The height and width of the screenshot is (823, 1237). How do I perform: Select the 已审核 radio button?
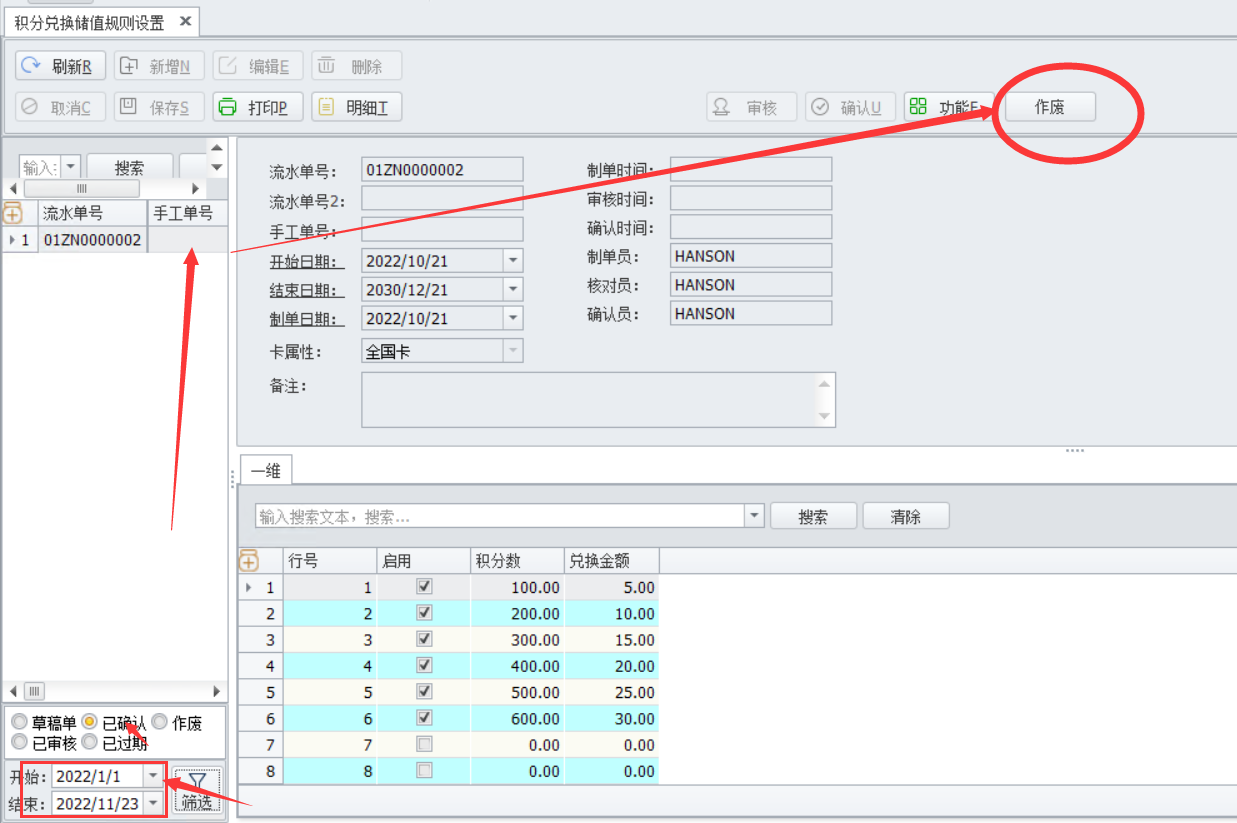coord(19,742)
